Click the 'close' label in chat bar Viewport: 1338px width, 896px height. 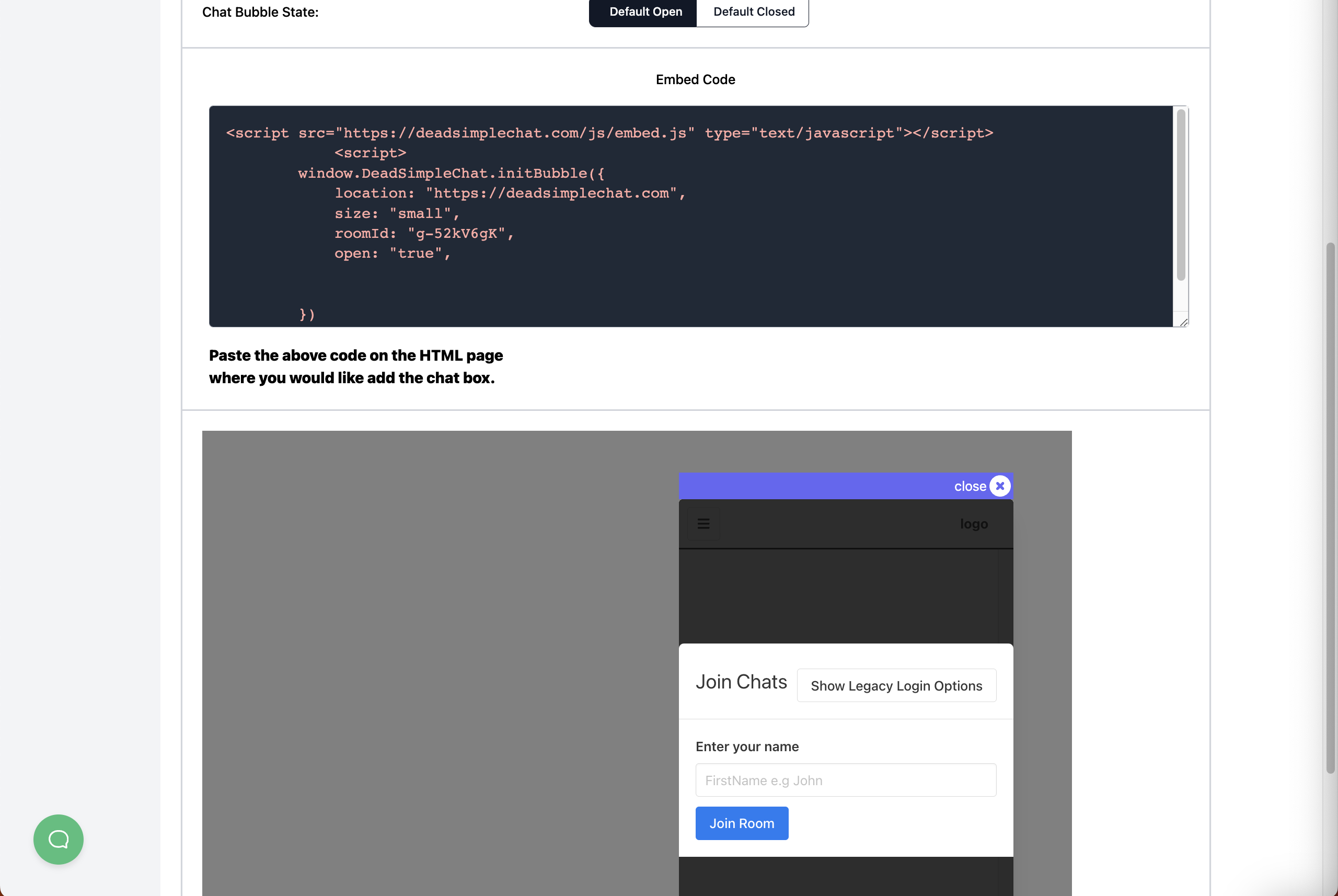tap(970, 486)
